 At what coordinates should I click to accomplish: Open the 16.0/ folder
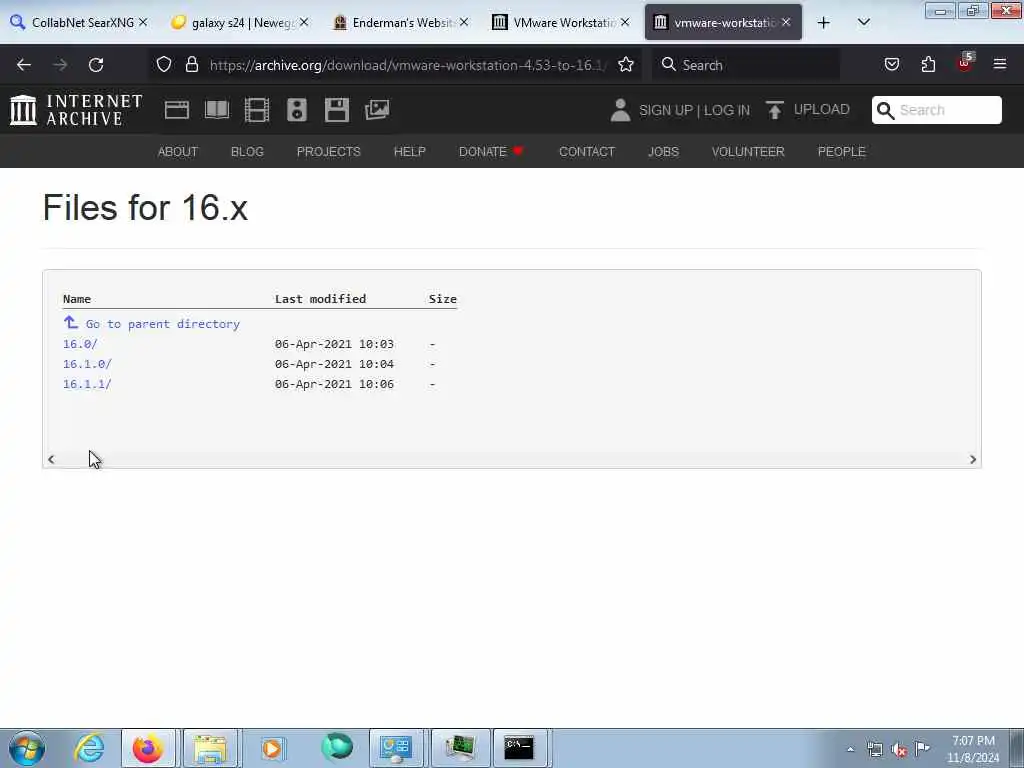[80, 344]
